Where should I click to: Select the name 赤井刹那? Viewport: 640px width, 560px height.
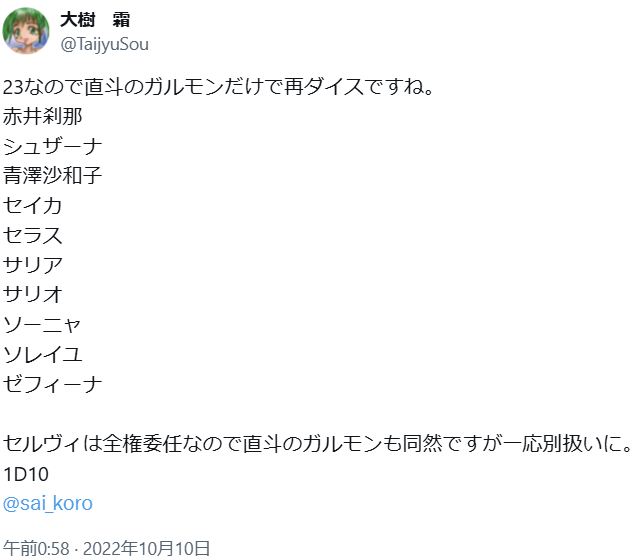pyautogui.click(x=42, y=116)
